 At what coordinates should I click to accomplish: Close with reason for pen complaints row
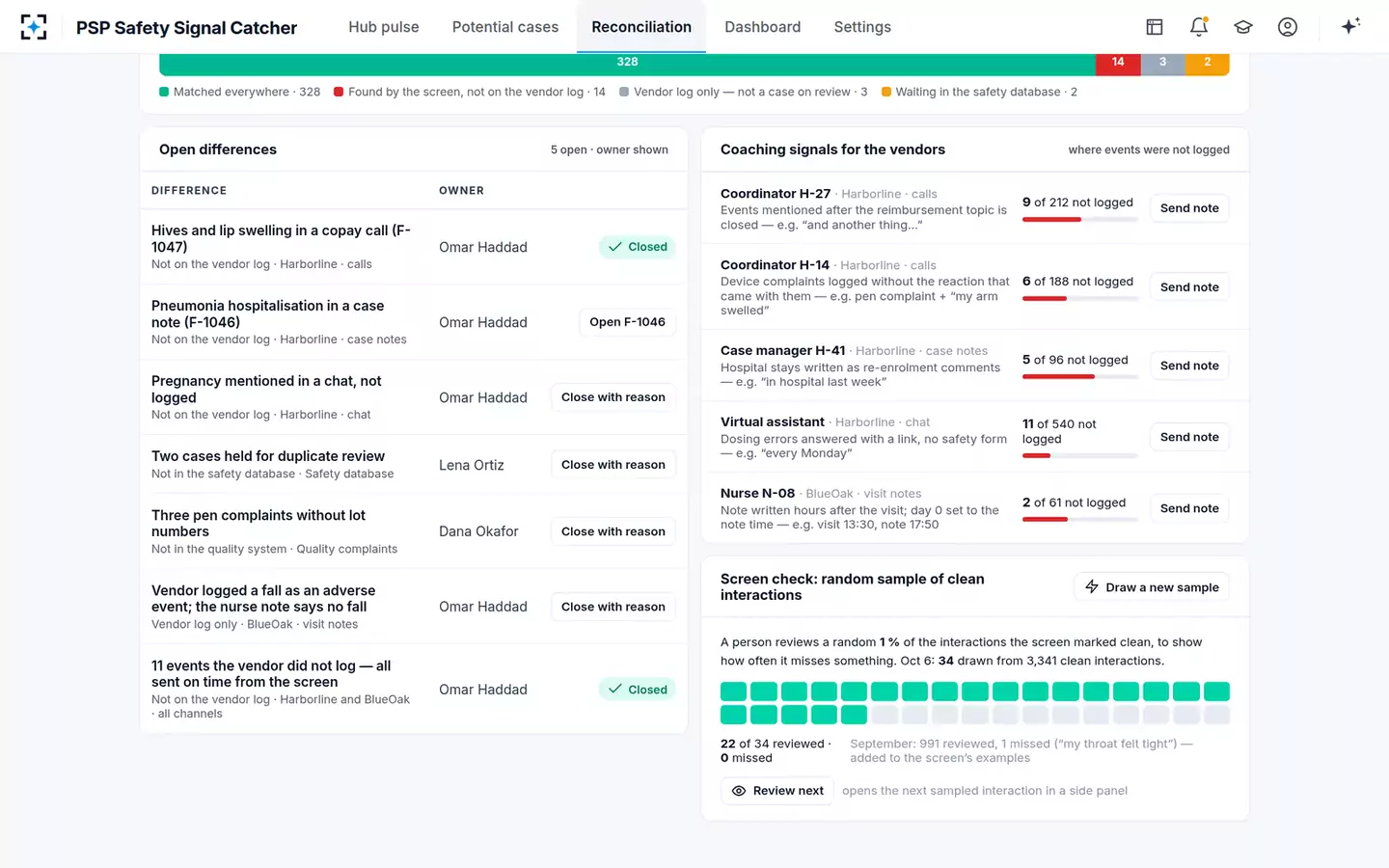[613, 531]
